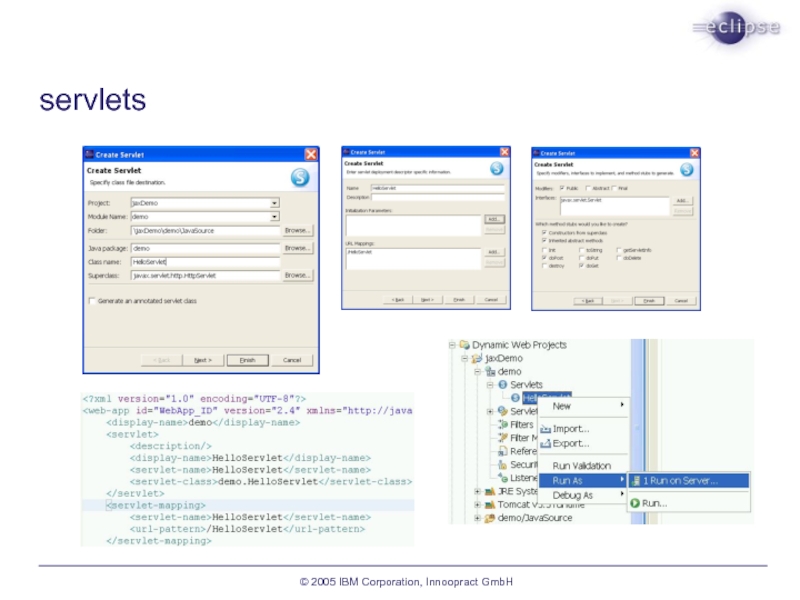The width and height of the screenshot is (800, 600).
Task: Open the Project combo box dropdown
Action: (274, 203)
